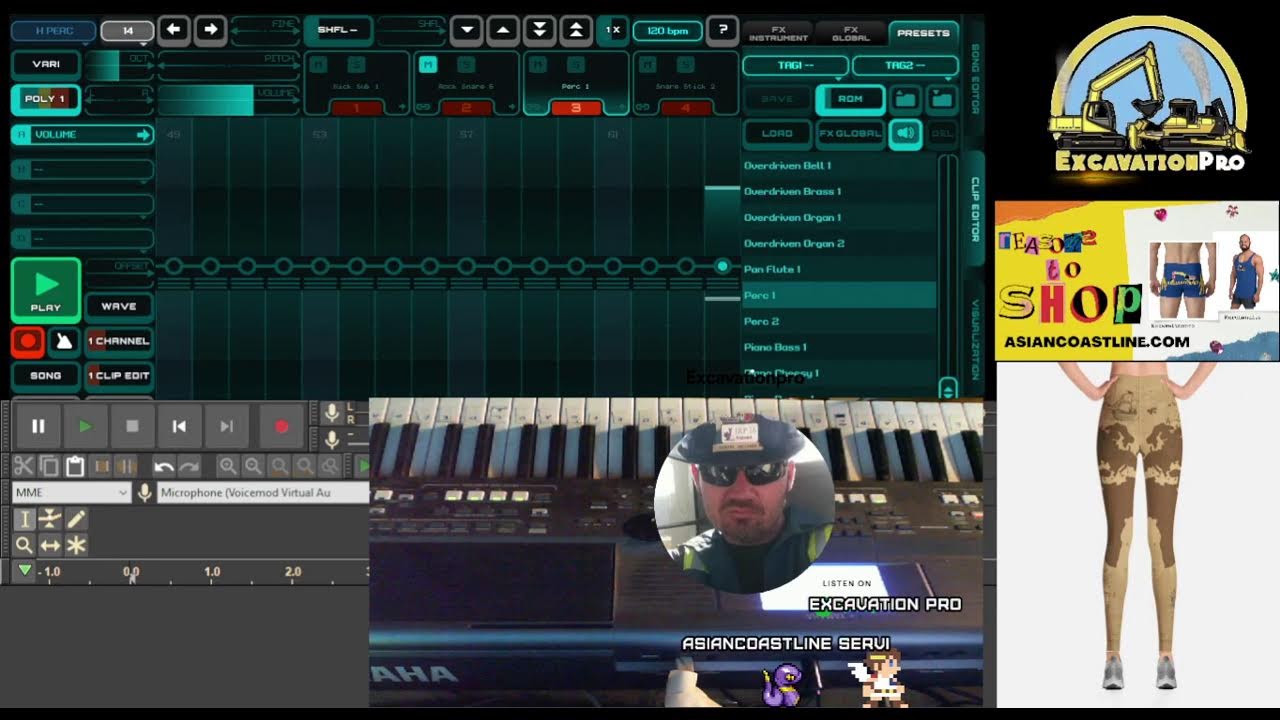The image size is (1280, 720).
Task: Open the MME audio host dropdown
Action: [x=72, y=492]
